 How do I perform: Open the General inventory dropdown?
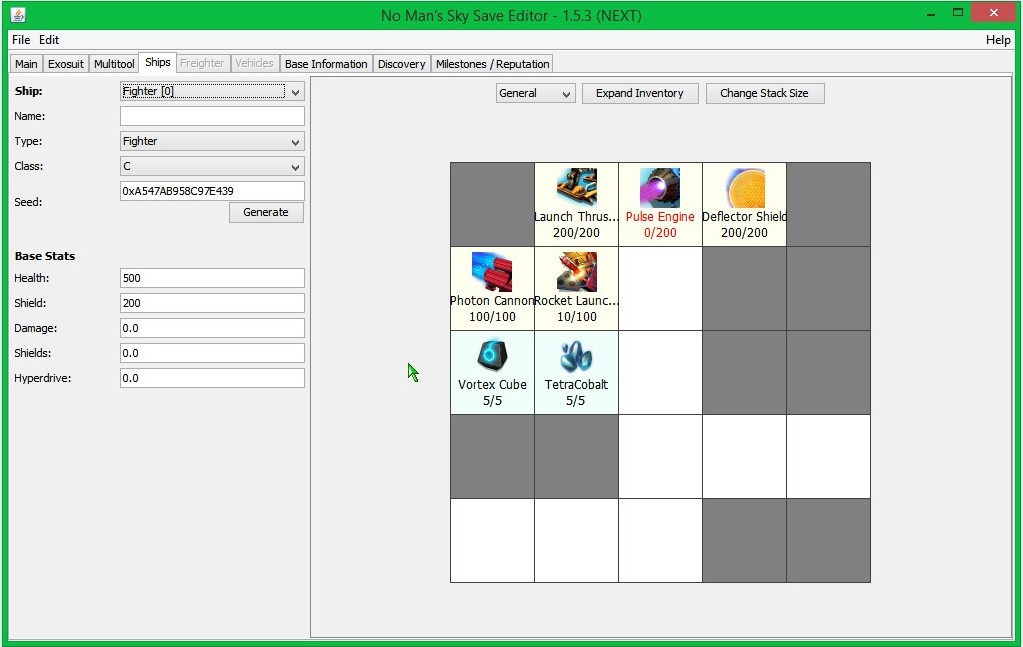[x=535, y=93]
